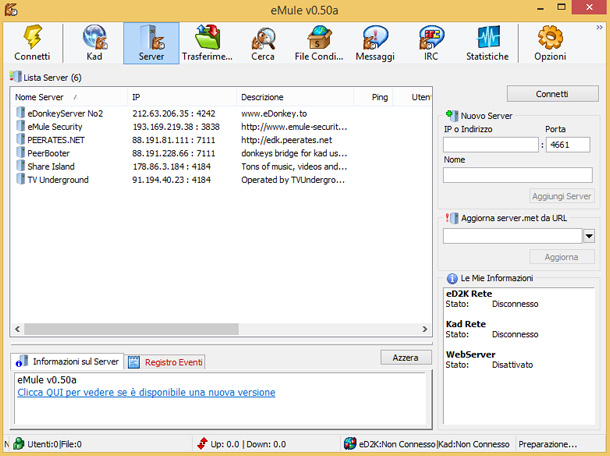Image resolution: width=610 pixels, height=456 pixels.
Task: Click the Nuovo Server plus icon
Action: (x=452, y=115)
